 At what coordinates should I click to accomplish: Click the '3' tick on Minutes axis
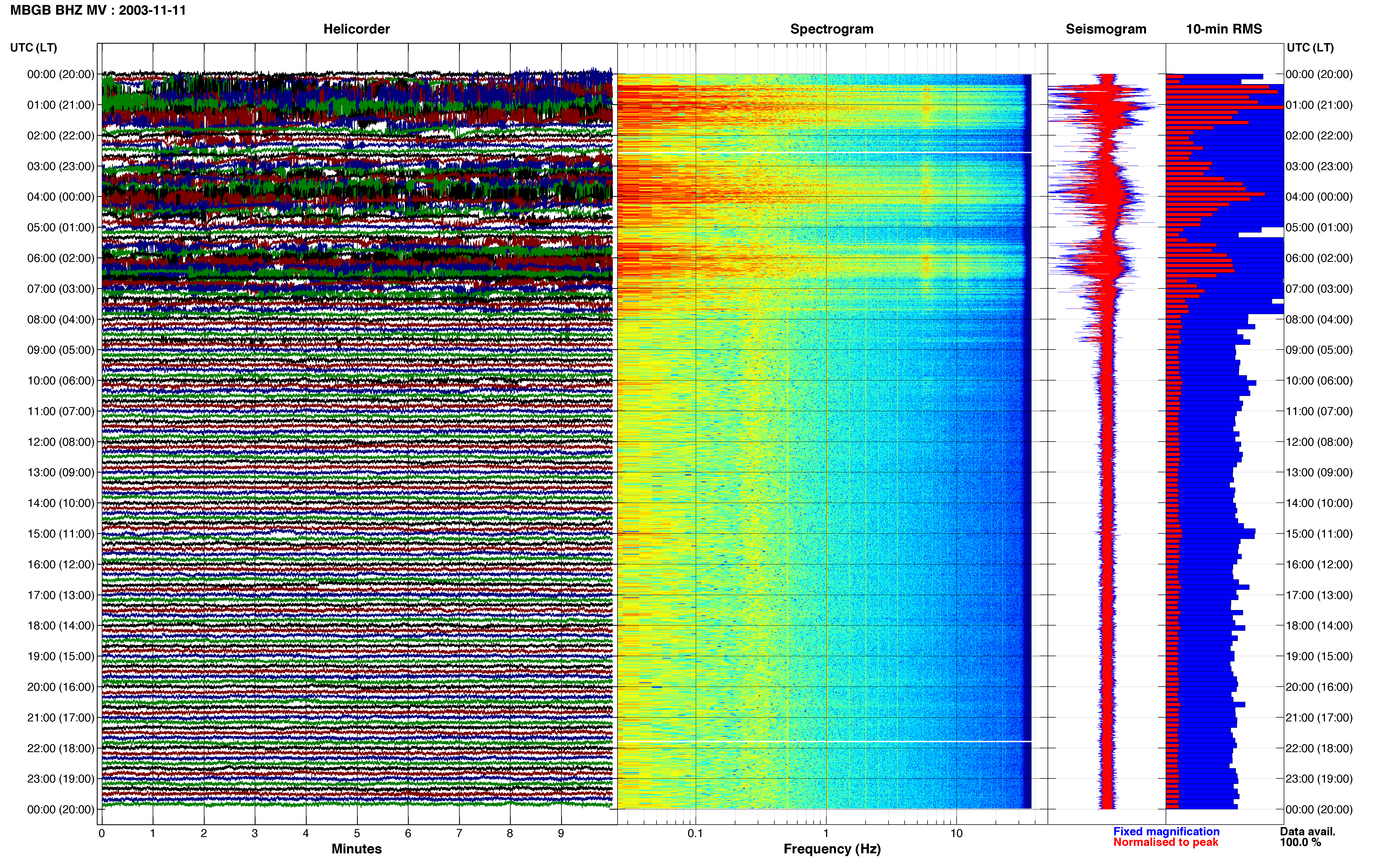click(255, 833)
